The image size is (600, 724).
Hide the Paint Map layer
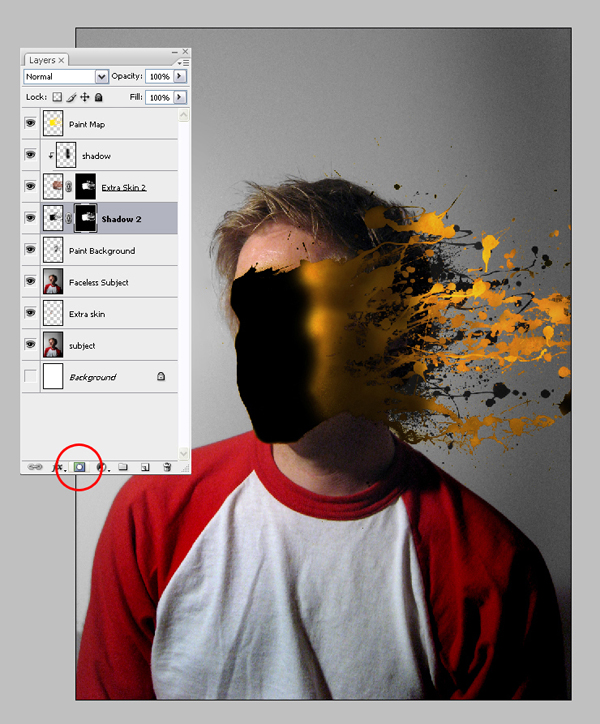pos(30,123)
